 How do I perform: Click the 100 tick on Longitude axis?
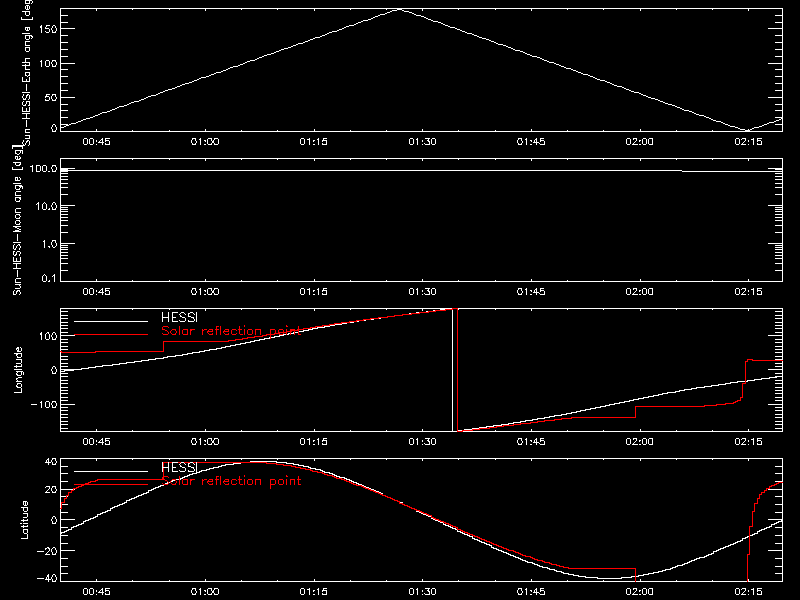pos(47,336)
